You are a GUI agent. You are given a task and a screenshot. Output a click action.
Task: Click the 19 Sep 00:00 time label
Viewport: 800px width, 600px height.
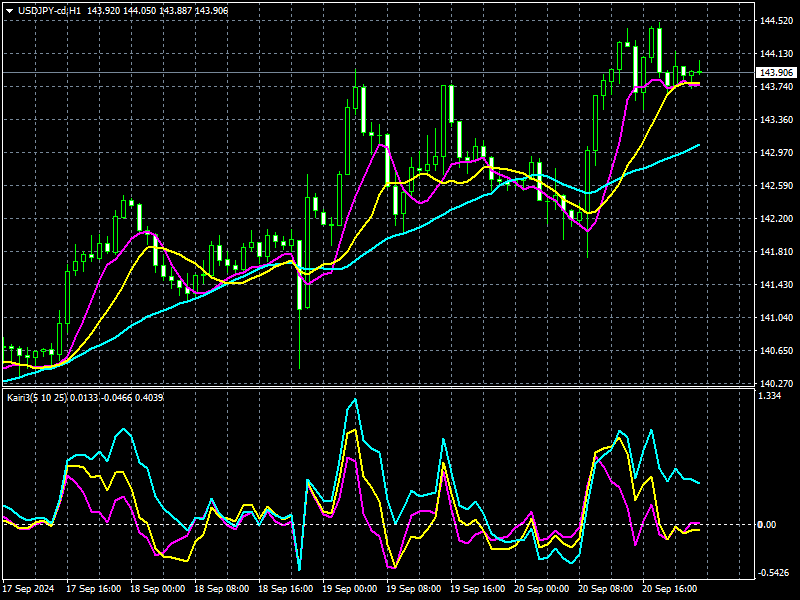[350, 589]
